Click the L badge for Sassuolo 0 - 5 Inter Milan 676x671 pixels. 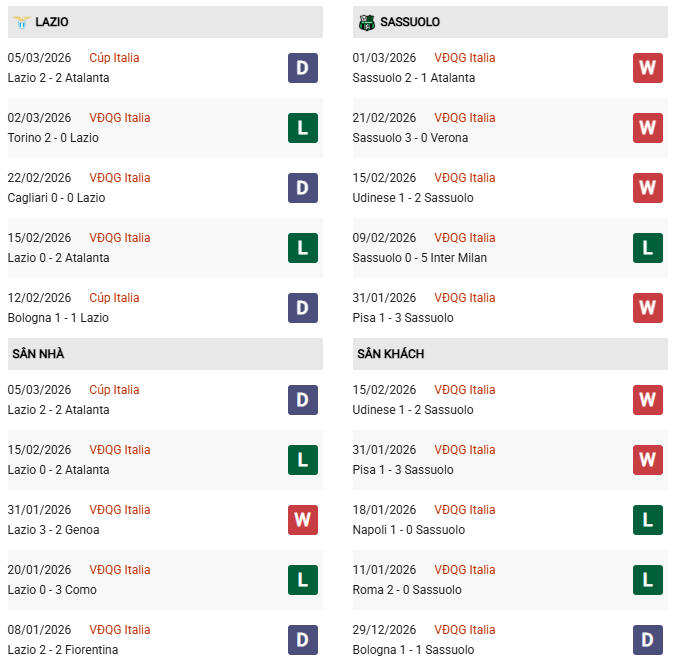(x=647, y=248)
